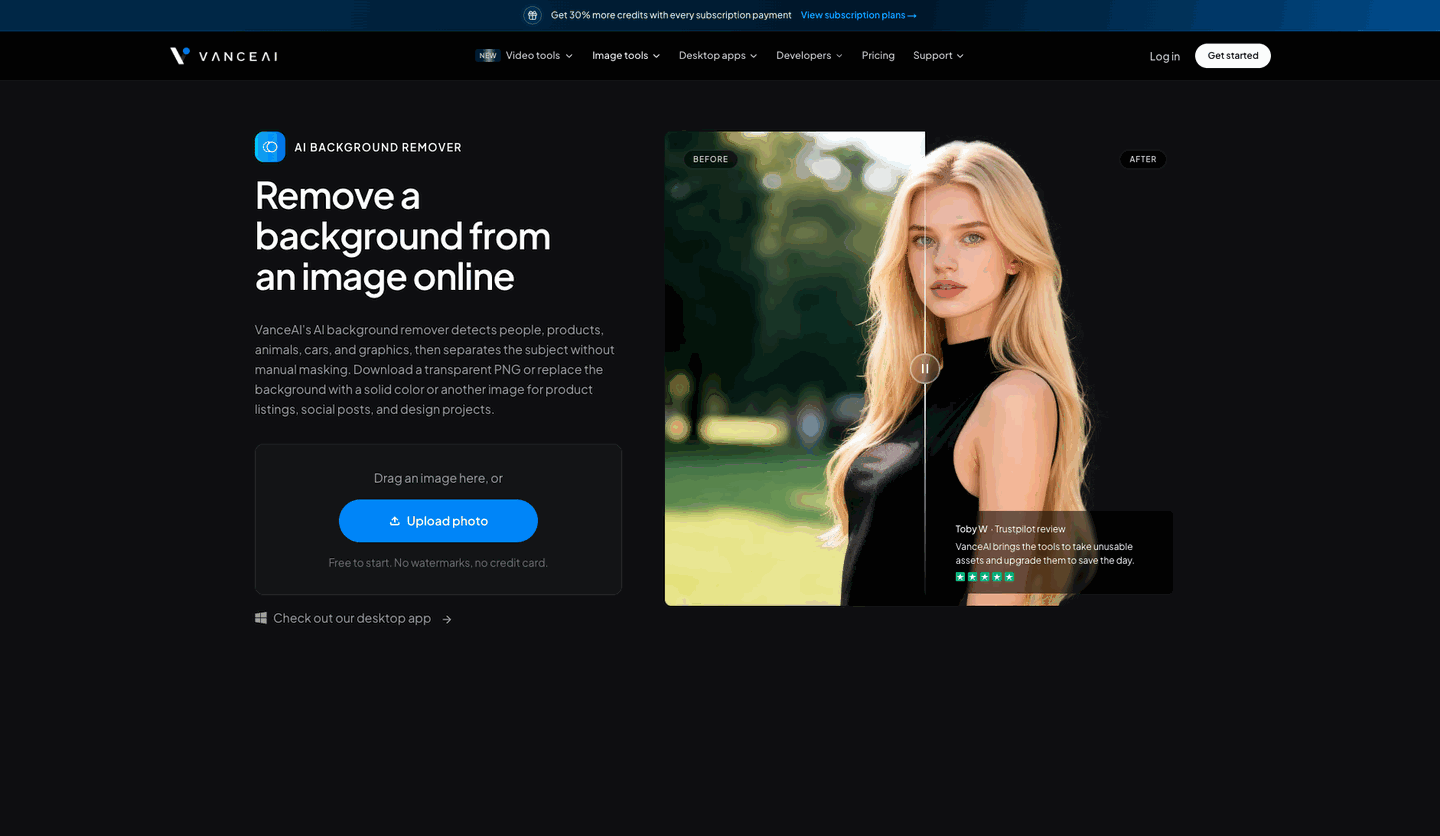
Task: Click the gift icon in promo banner
Action: (x=533, y=15)
